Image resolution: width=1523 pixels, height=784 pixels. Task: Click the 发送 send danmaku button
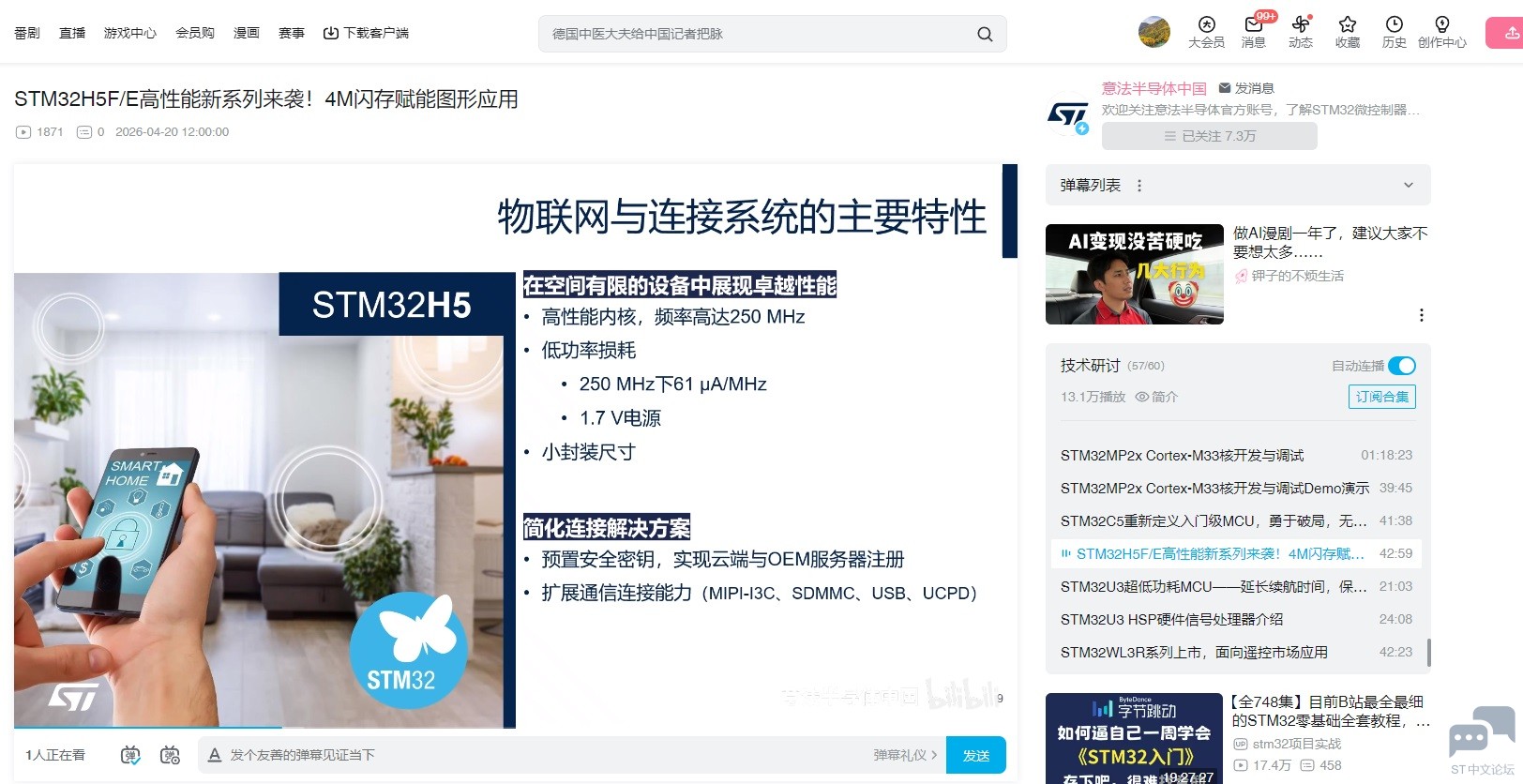coord(976,755)
